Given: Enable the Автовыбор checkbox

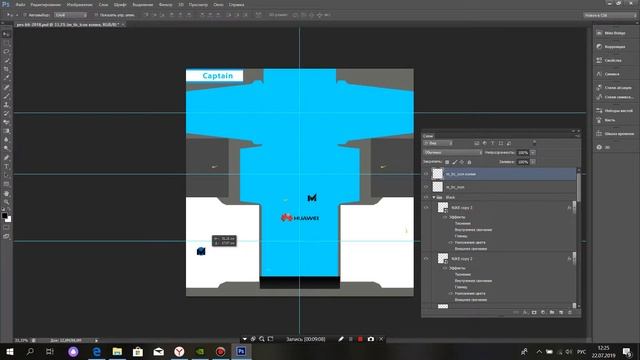Looking at the screenshot, I should click(25, 15).
